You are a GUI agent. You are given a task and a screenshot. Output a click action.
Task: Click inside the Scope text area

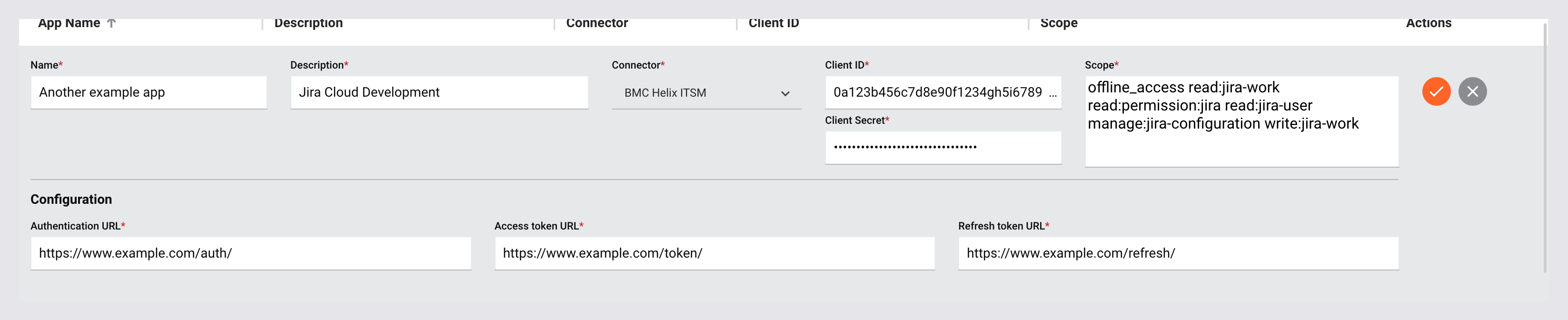tap(1242, 121)
